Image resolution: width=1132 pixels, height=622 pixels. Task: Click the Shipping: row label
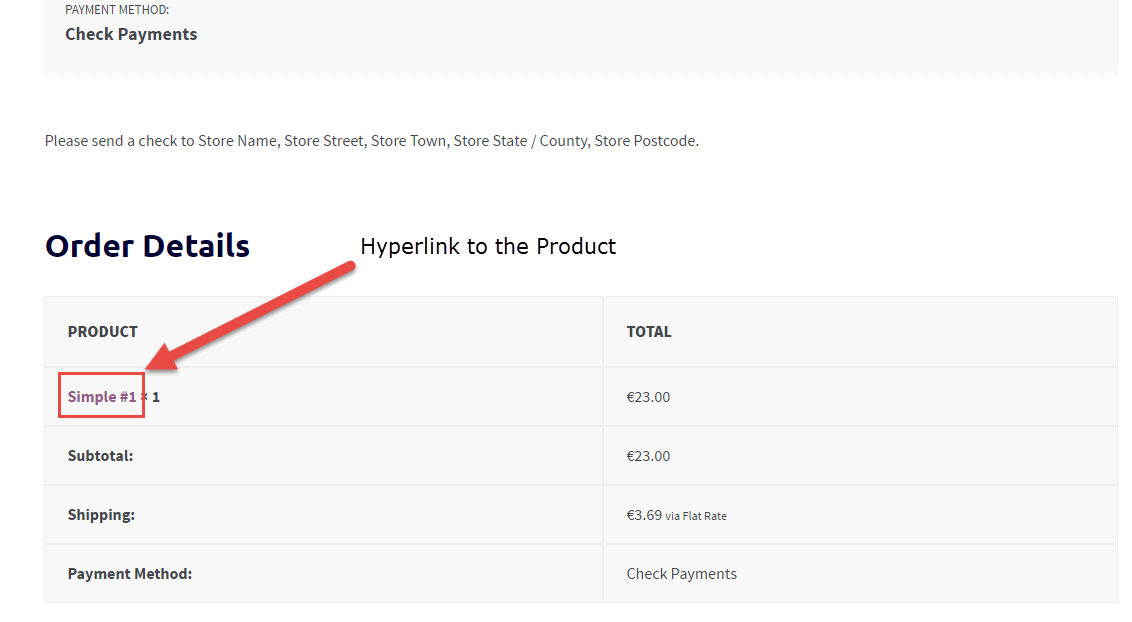101,515
